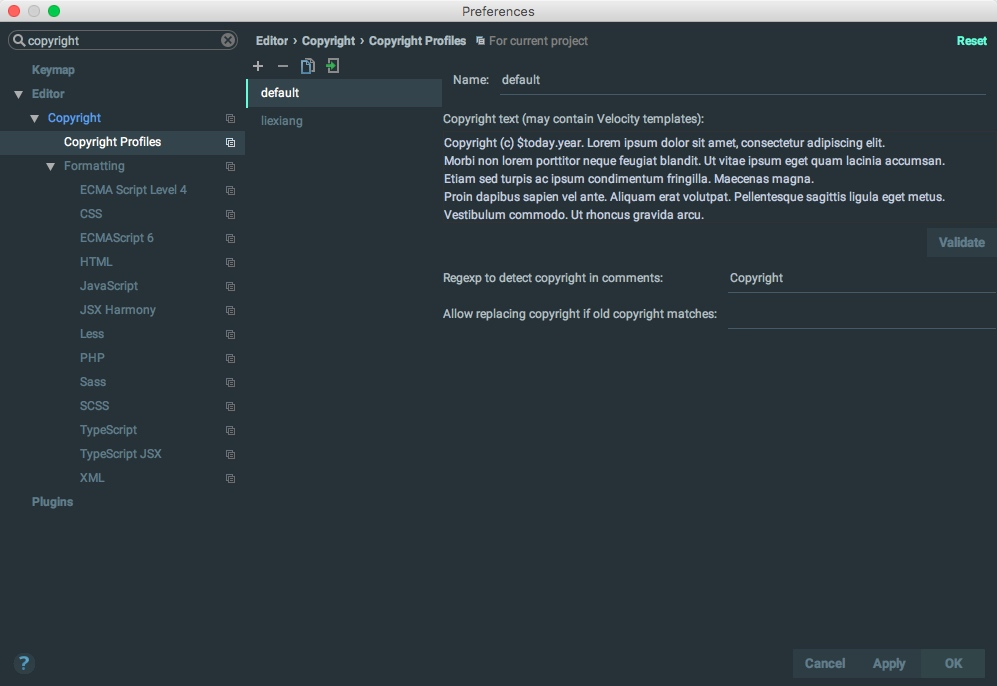Viewport: 997px width, 686px height.
Task: Select TypeScript JSX formatting
Action: [120, 454]
